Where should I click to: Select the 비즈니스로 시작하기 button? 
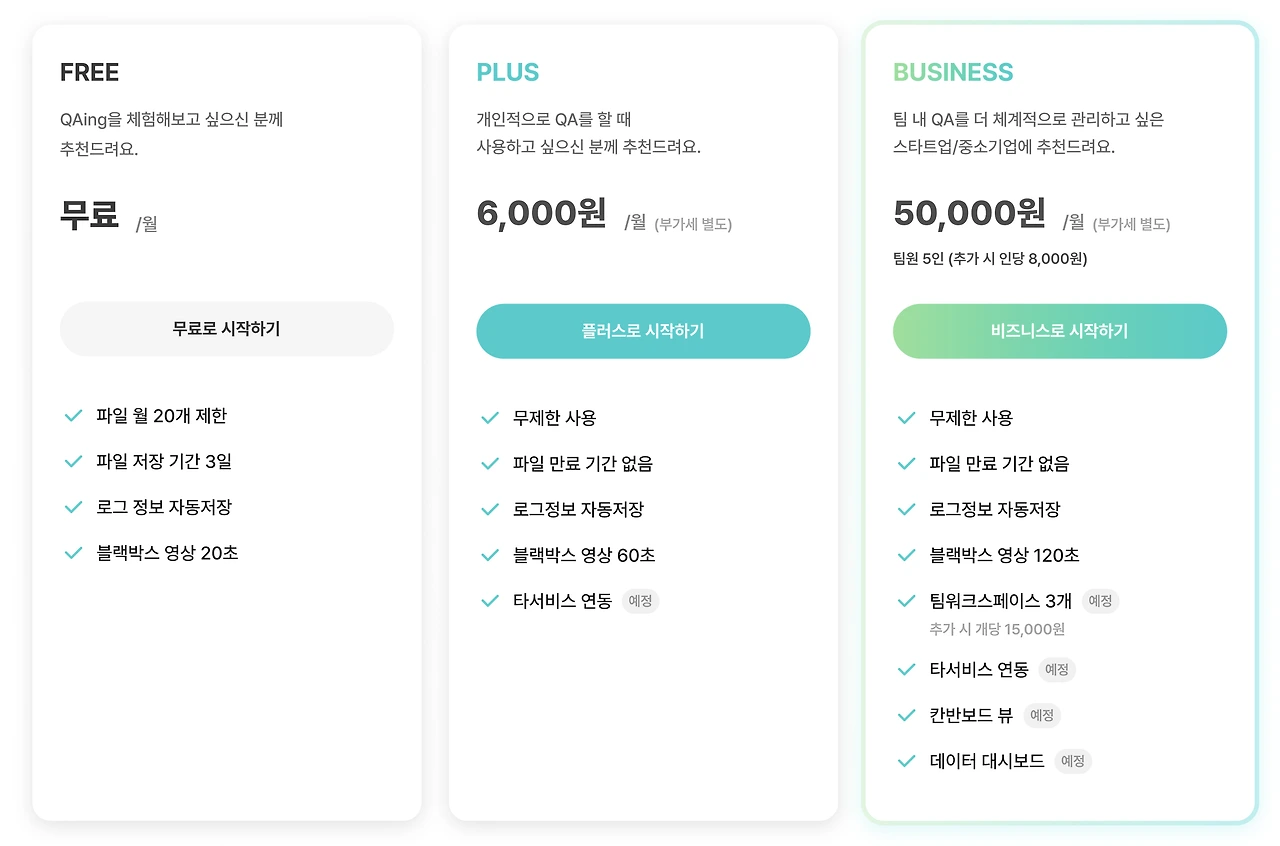1060,331
